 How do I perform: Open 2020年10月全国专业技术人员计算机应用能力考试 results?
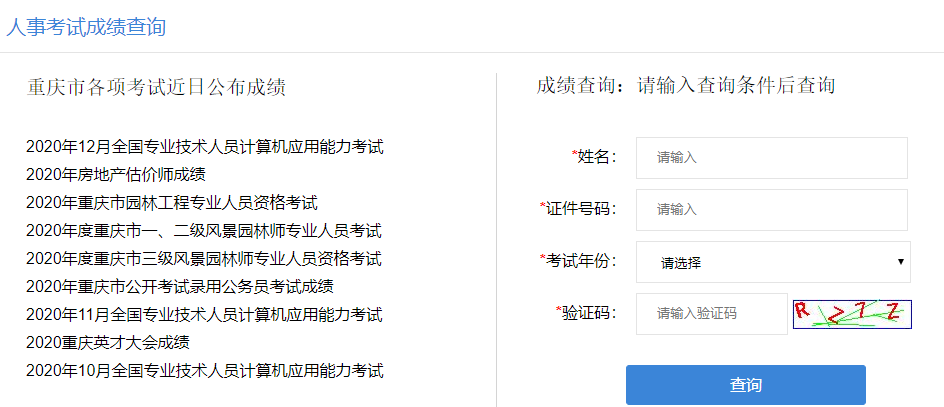(x=205, y=371)
